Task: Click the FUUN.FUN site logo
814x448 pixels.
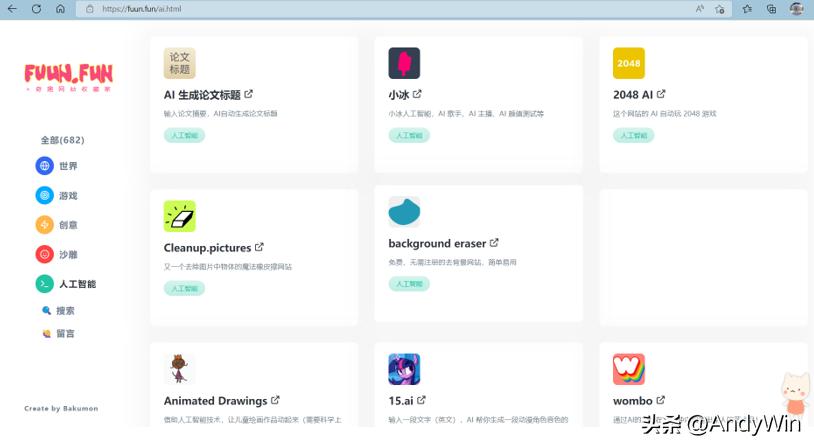Action: tap(69, 77)
